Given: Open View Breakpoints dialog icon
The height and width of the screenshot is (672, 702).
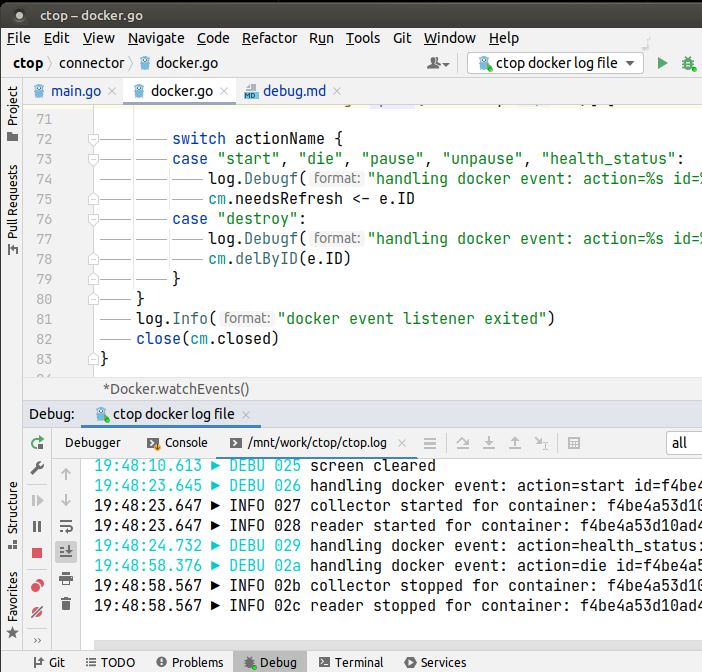Looking at the screenshot, I should click(x=37, y=585).
